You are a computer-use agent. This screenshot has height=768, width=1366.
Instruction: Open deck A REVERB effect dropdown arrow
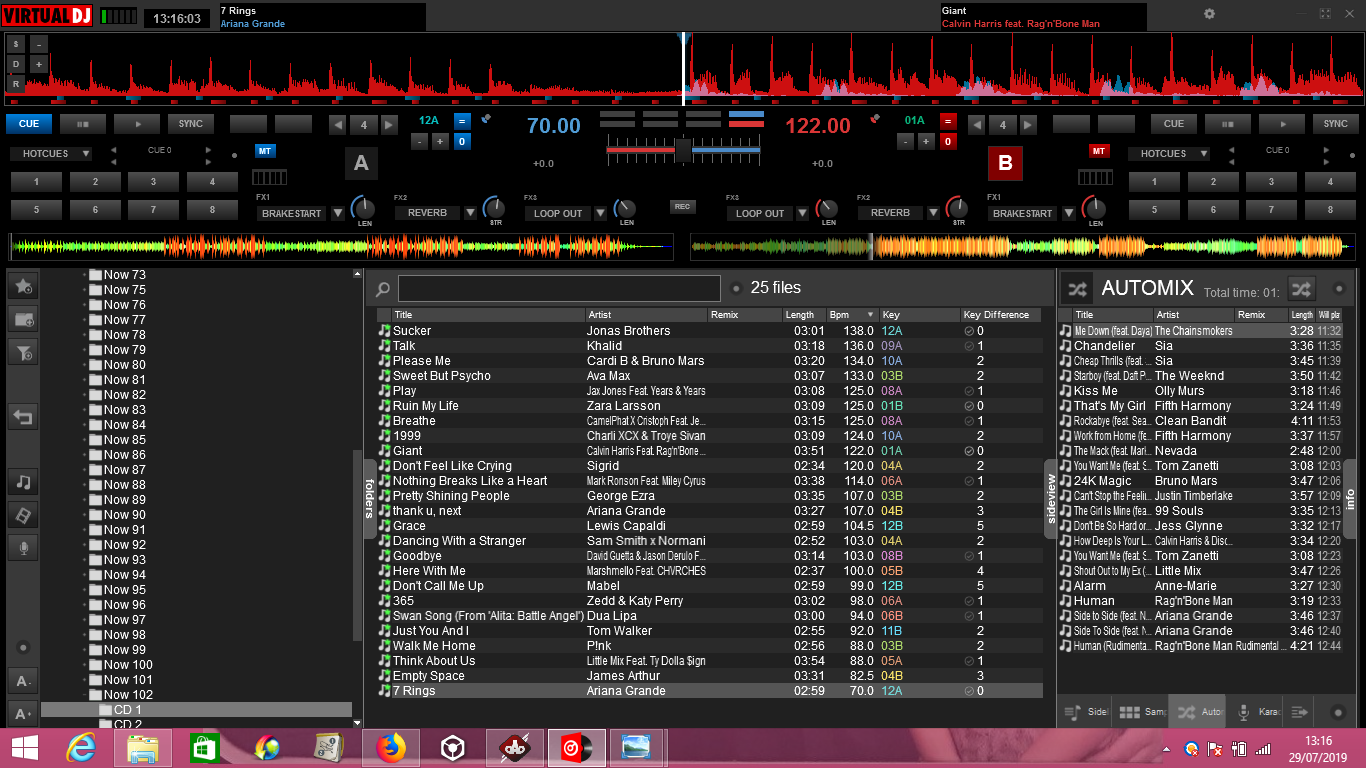tap(470, 213)
